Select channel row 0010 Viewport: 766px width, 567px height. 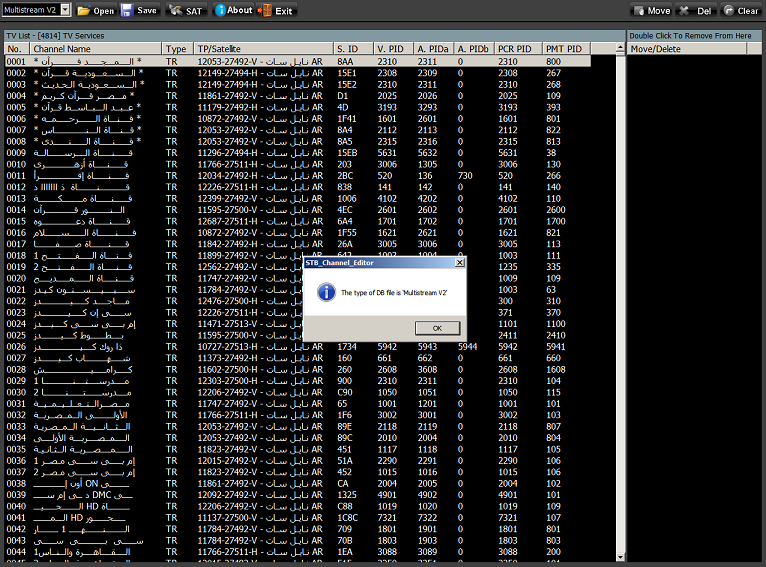pos(298,164)
